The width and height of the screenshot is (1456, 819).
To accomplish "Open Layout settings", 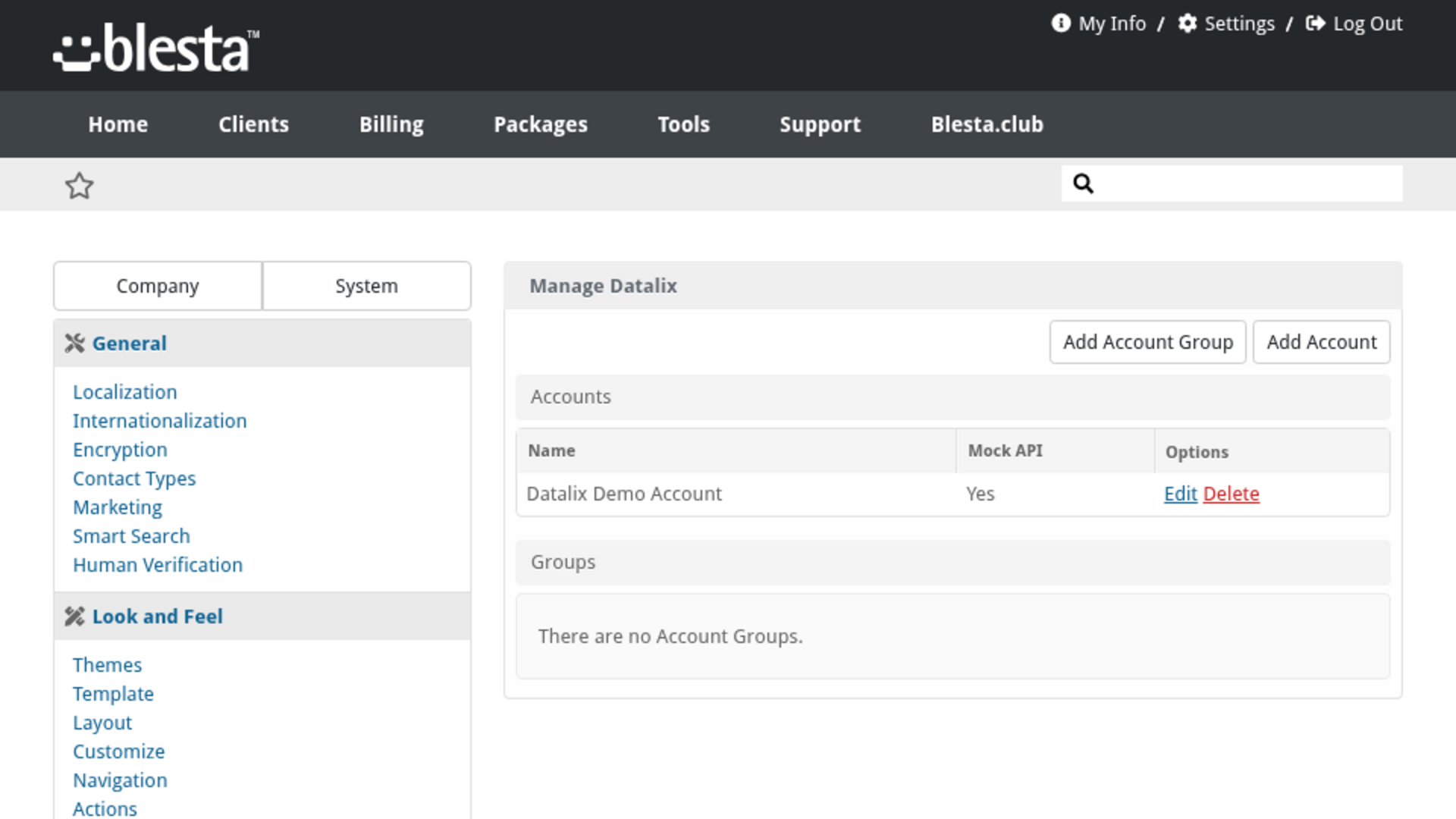I will click(x=102, y=723).
